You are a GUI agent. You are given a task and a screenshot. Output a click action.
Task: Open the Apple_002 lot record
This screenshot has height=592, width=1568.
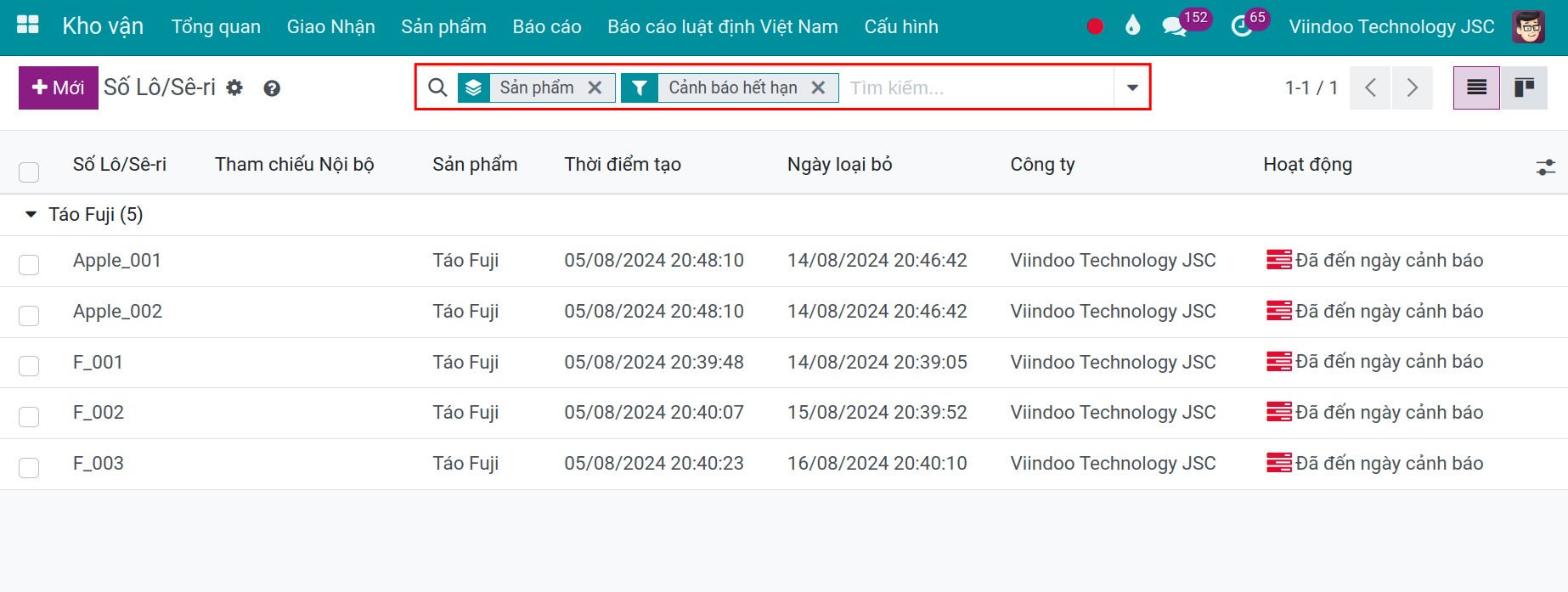click(x=117, y=311)
